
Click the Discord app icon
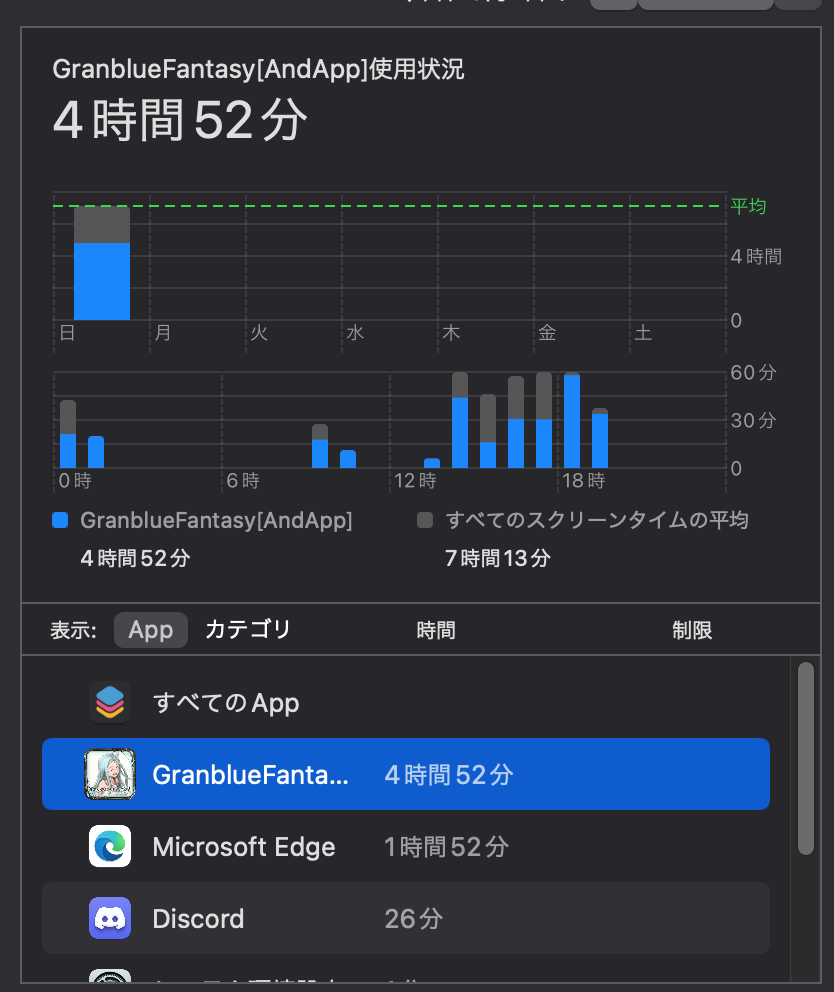point(110,919)
